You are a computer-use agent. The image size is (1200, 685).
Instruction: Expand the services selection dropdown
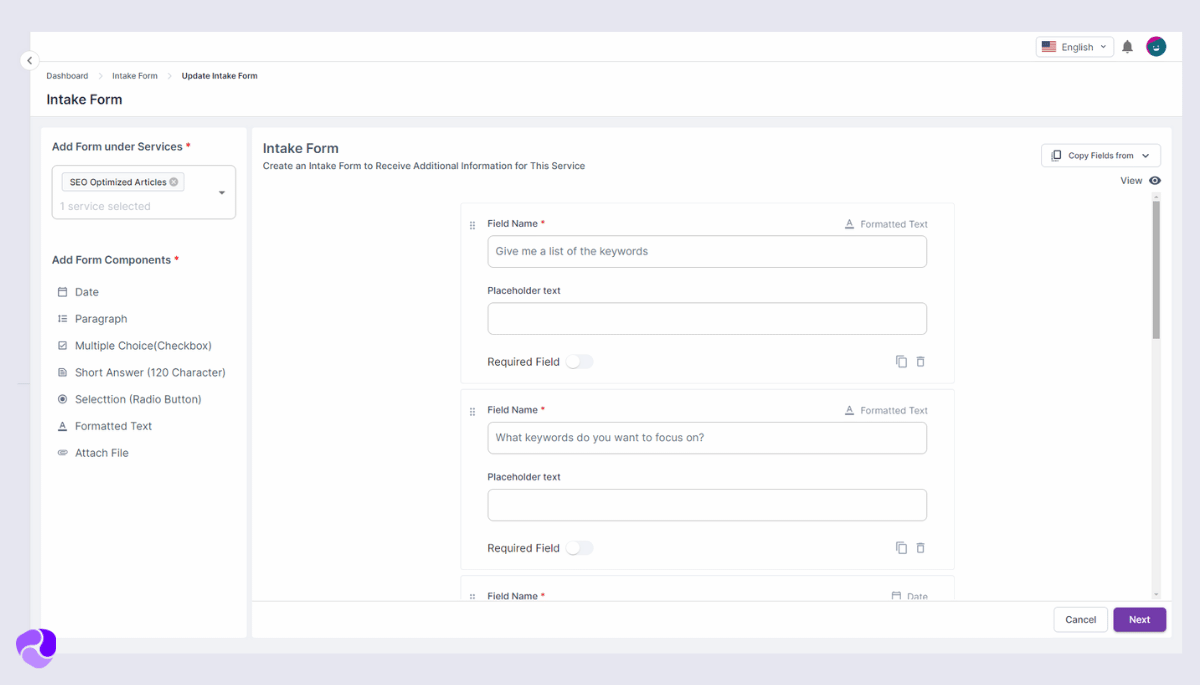pos(221,191)
